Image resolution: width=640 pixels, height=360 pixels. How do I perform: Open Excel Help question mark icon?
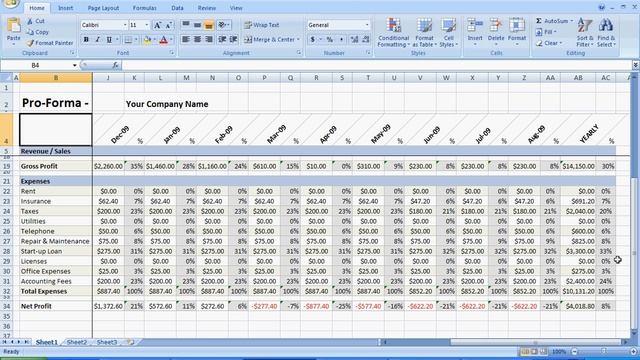601,7
